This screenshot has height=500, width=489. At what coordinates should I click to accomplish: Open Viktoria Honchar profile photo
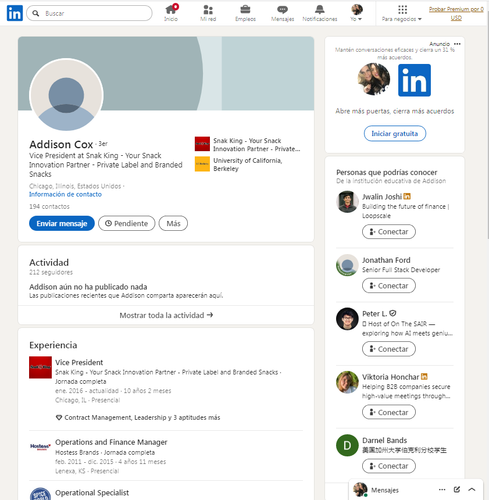coord(347,382)
